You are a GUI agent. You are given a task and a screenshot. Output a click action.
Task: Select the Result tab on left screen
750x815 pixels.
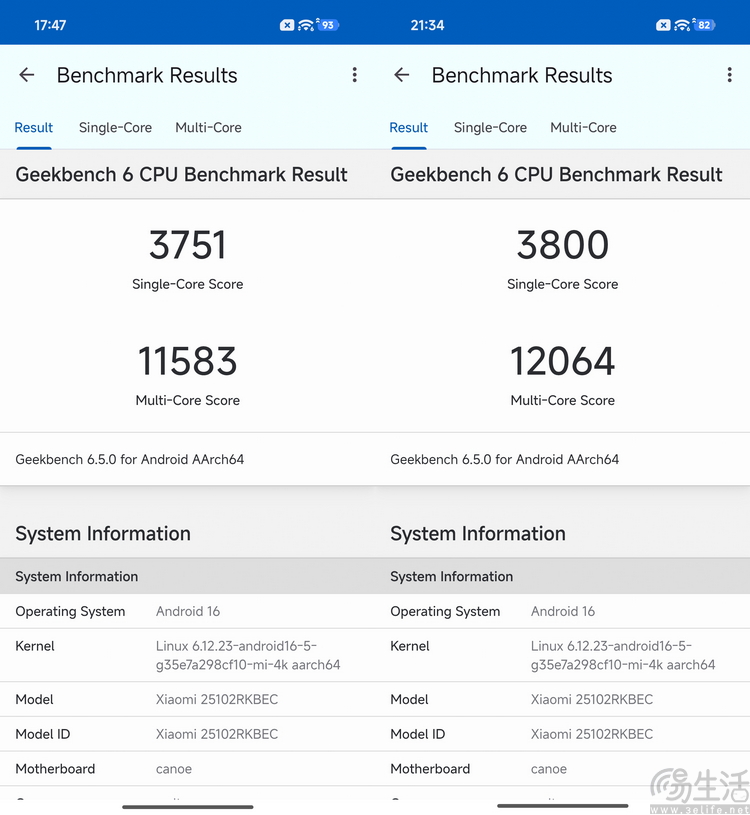pyautogui.click(x=33, y=127)
